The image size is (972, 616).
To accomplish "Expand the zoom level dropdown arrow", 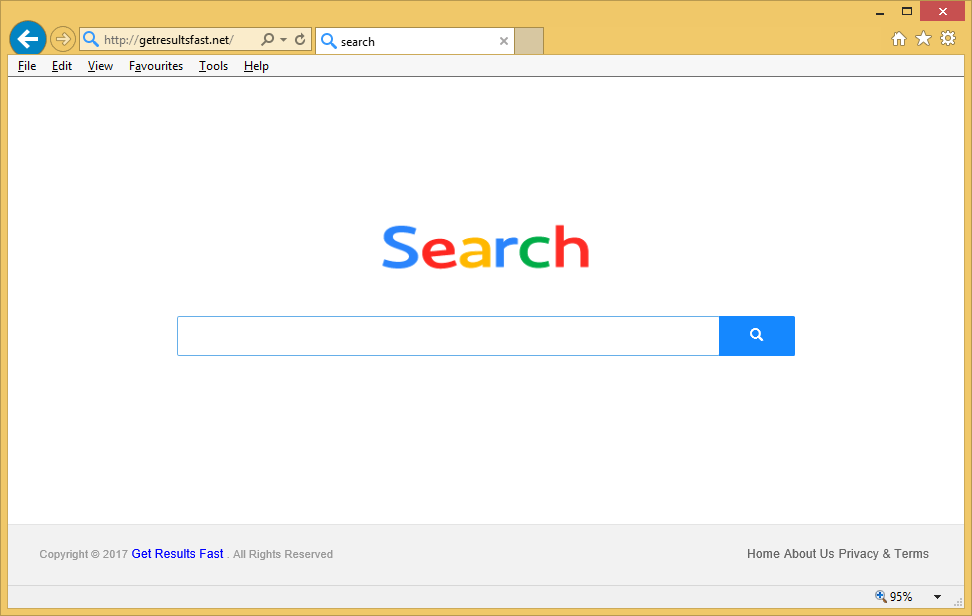I will (x=937, y=597).
